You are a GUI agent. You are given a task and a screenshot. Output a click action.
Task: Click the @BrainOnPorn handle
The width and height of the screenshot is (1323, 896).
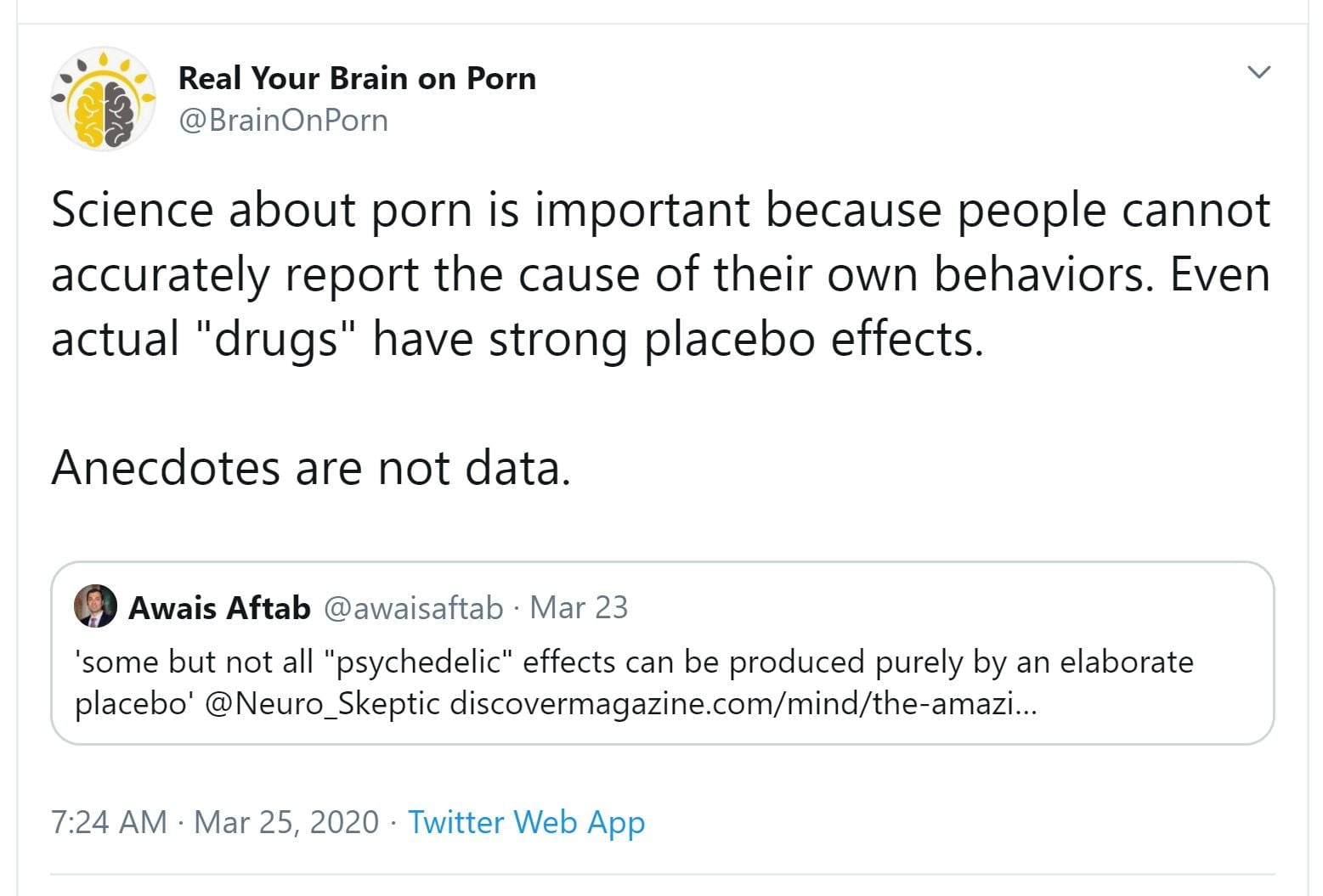click(x=283, y=121)
